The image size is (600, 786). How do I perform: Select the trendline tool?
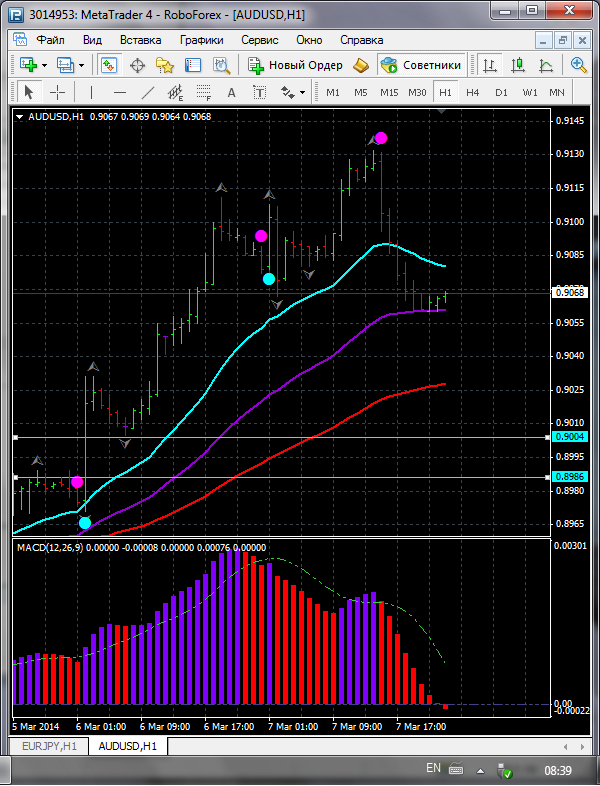tap(147, 92)
